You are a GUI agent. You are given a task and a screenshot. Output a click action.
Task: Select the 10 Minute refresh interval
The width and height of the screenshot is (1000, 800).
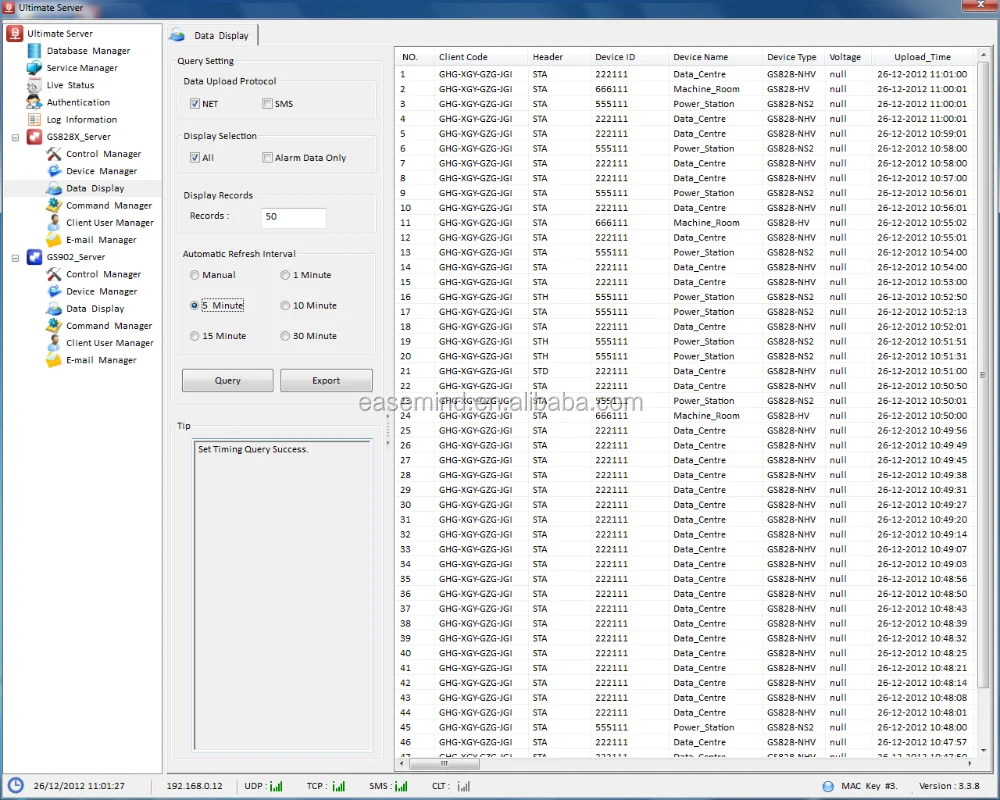pyautogui.click(x=285, y=306)
